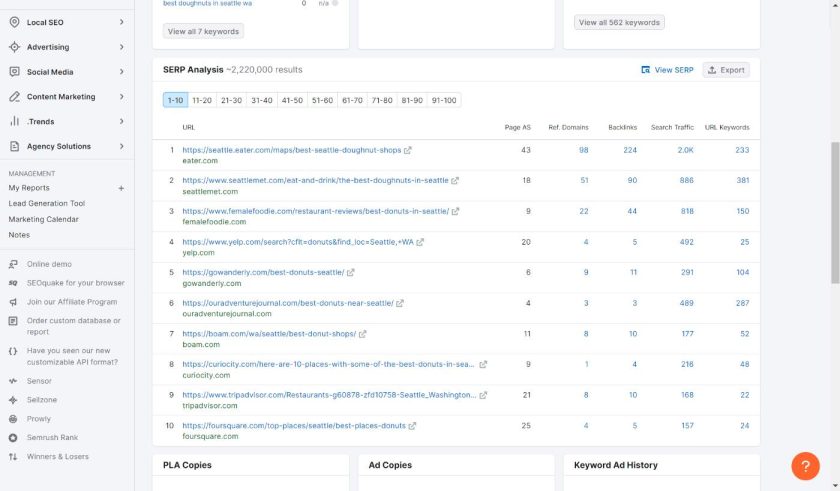
Task: Select the 91-100 results range tab
Action: (x=444, y=100)
